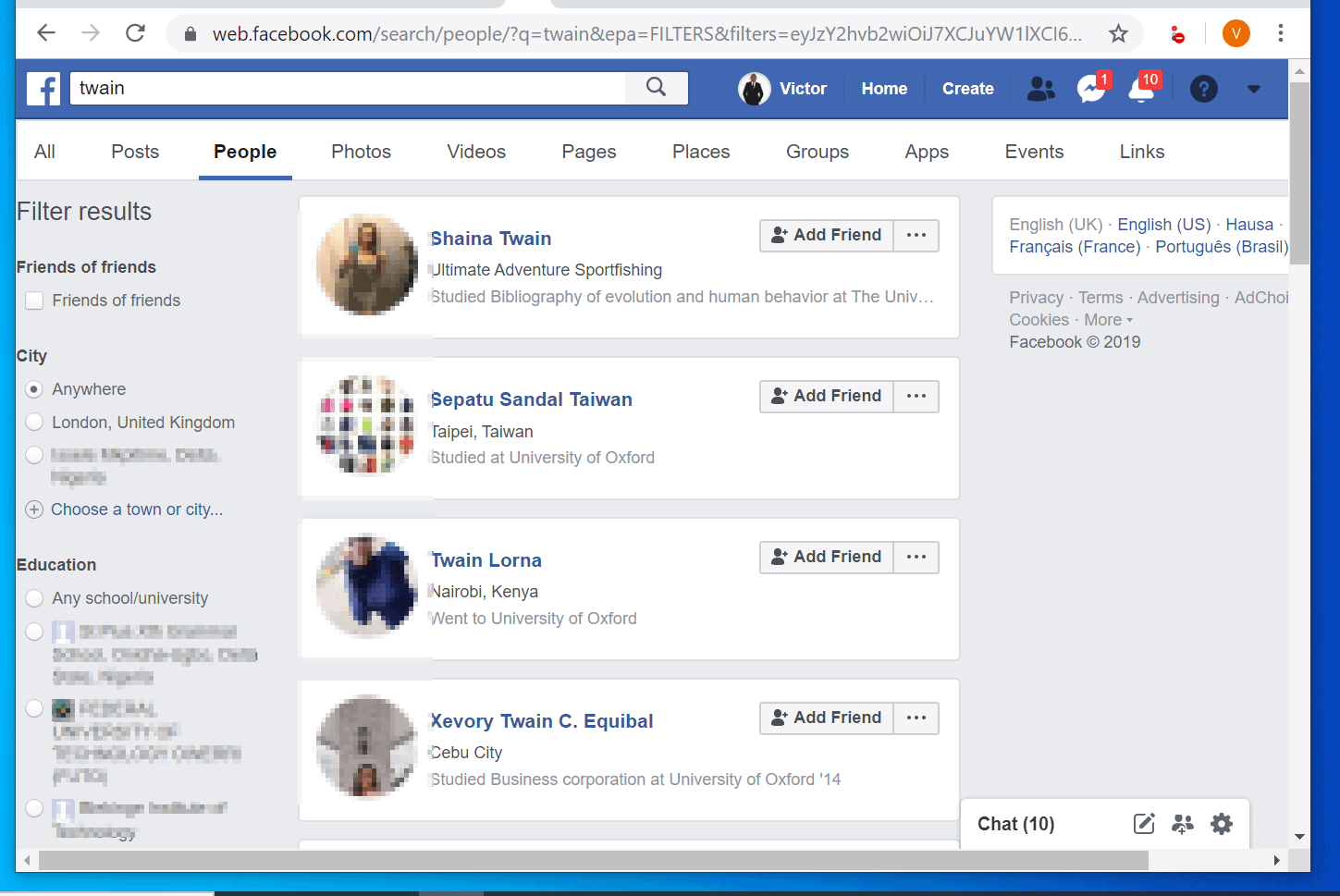Tick the Friends of friends checkbox
The height and width of the screenshot is (896, 1340).
tap(34, 301)
